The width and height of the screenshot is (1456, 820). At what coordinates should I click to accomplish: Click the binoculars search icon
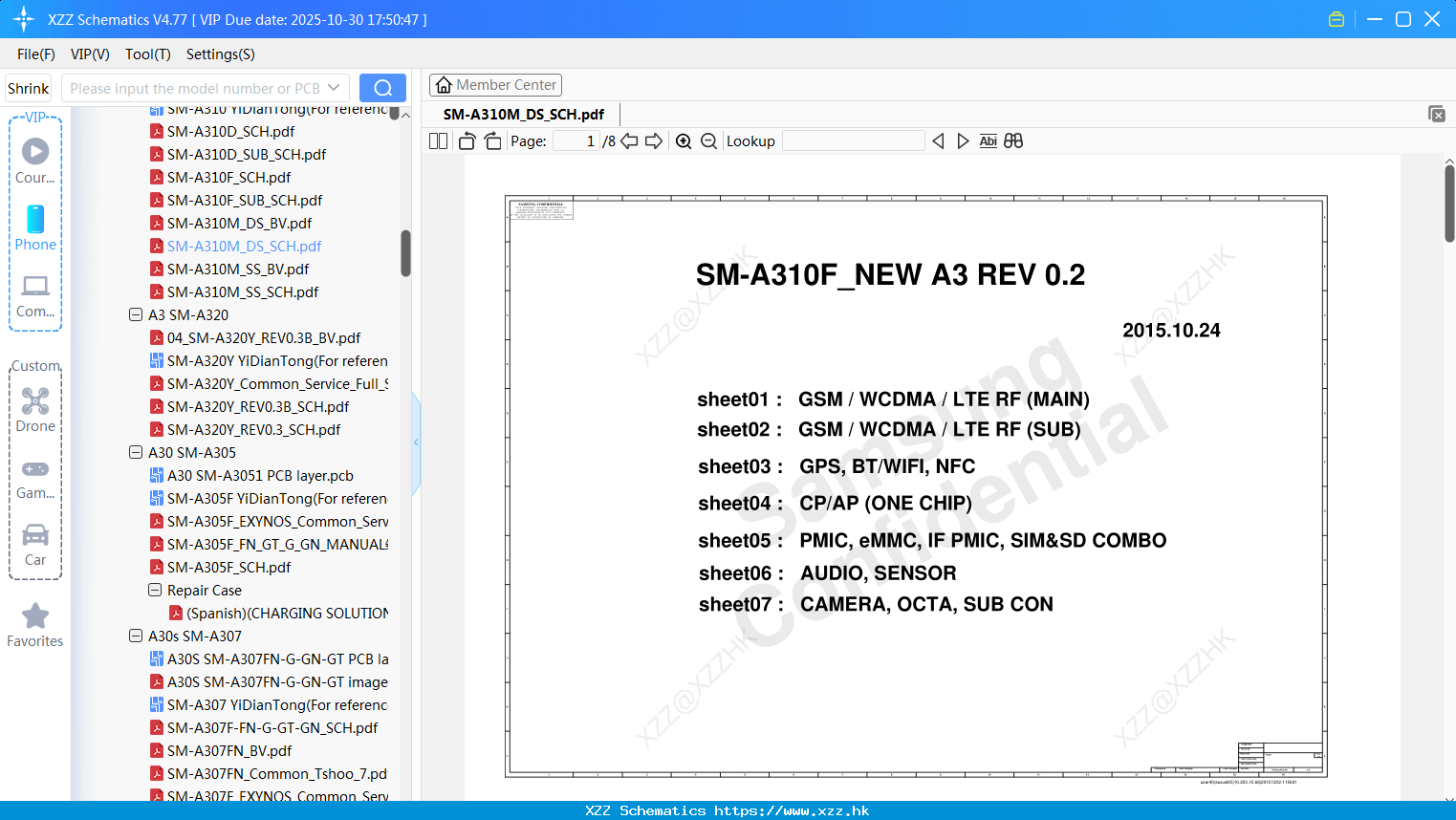(x=1013, y=141)
